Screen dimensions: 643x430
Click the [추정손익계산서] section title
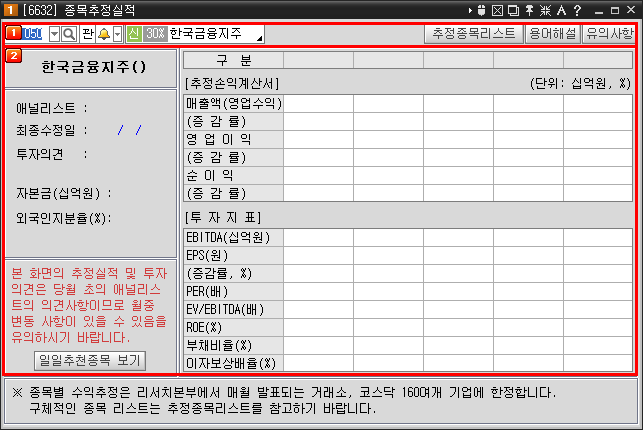232,84
